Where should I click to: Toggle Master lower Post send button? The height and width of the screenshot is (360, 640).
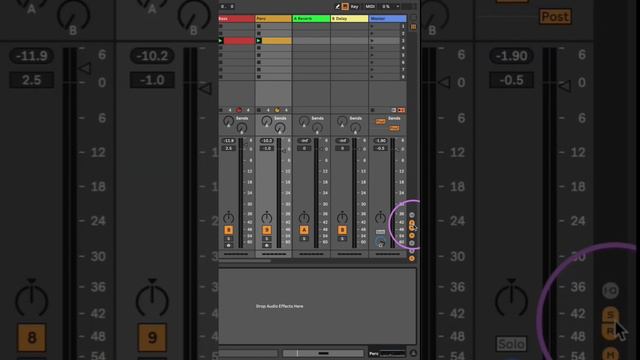[x=394, y=128]
